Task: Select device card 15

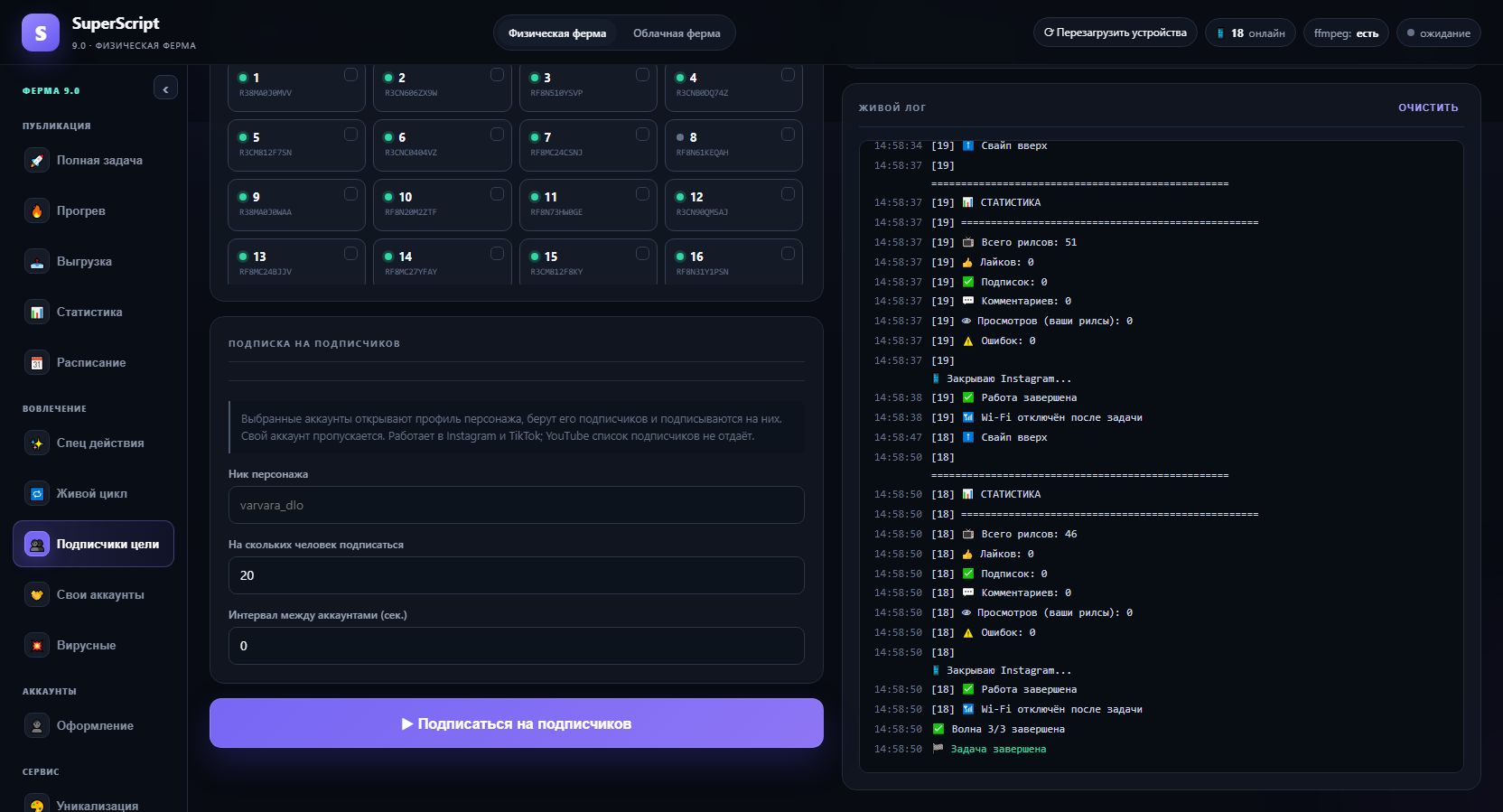Action: [588, 262]
